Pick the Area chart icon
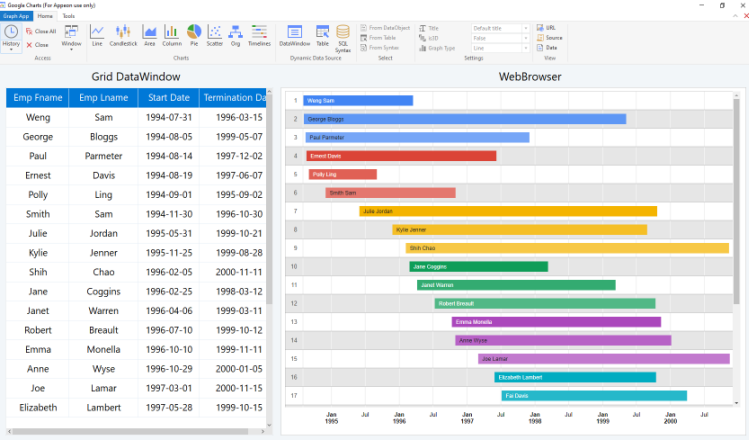Viewport: 749px width, 440px height. [x=149, y=36]
